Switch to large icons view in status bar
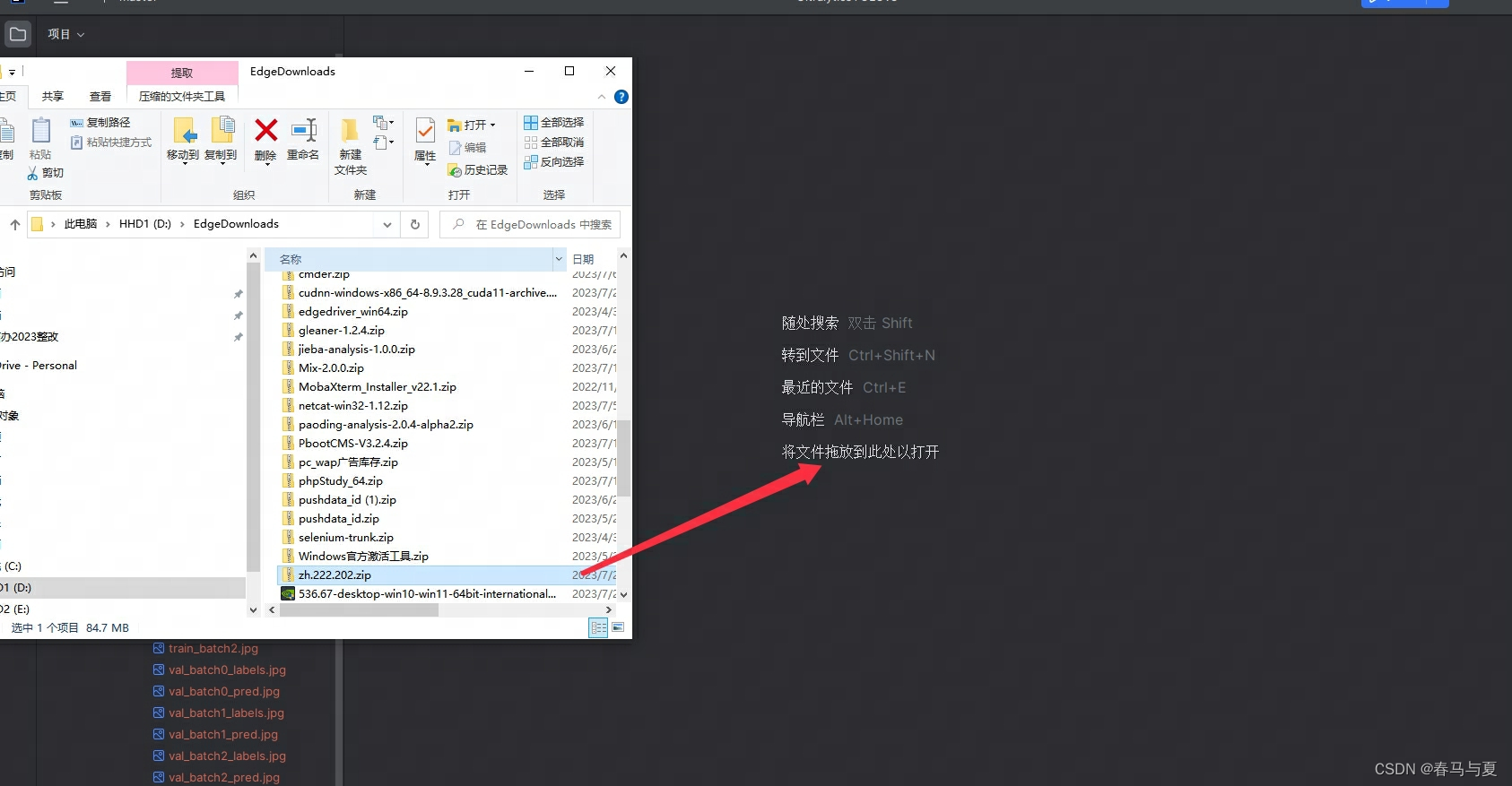 [618, 628]
